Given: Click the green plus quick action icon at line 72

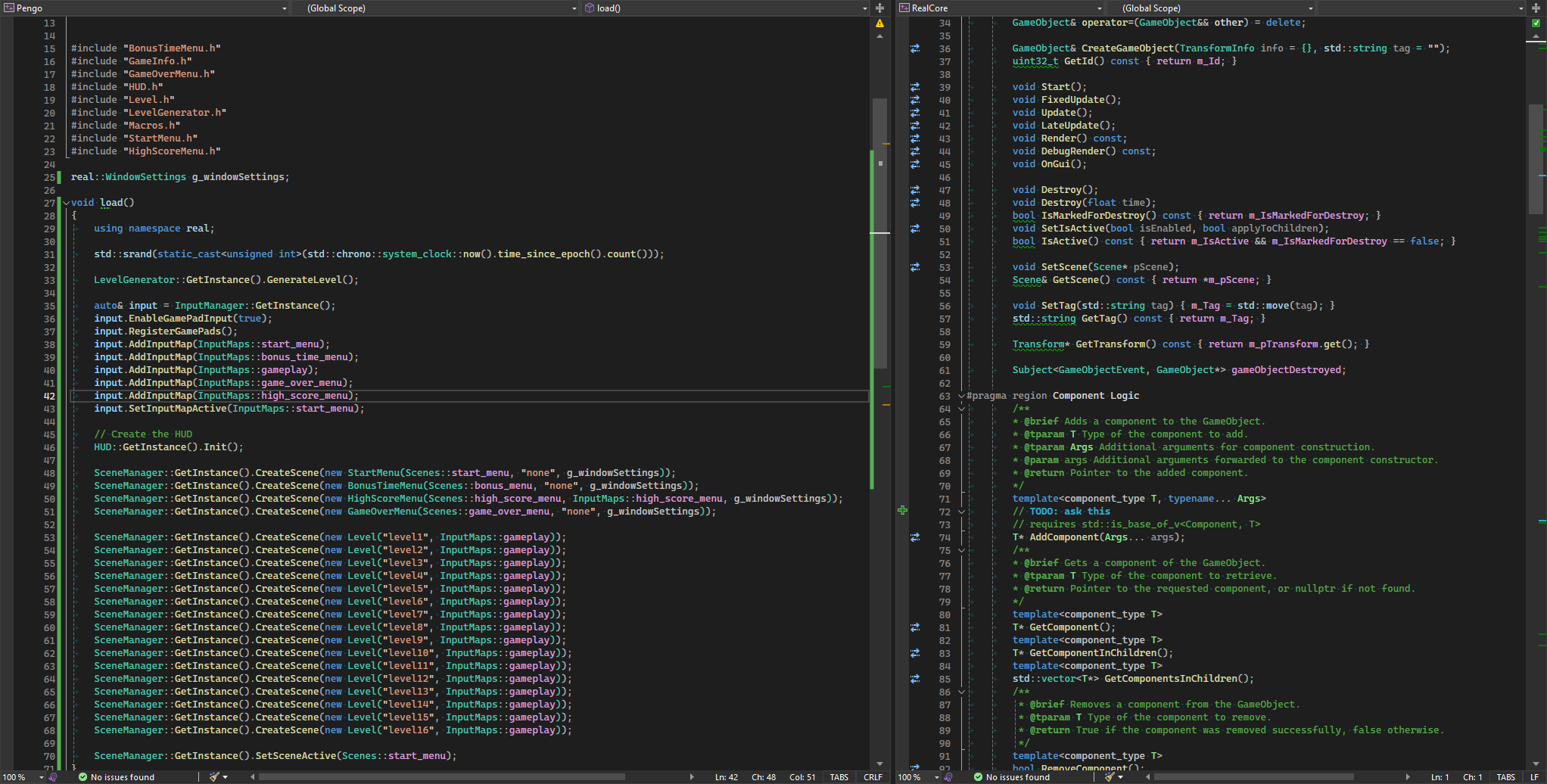Looking at the screenshot, I should point(902,511).
